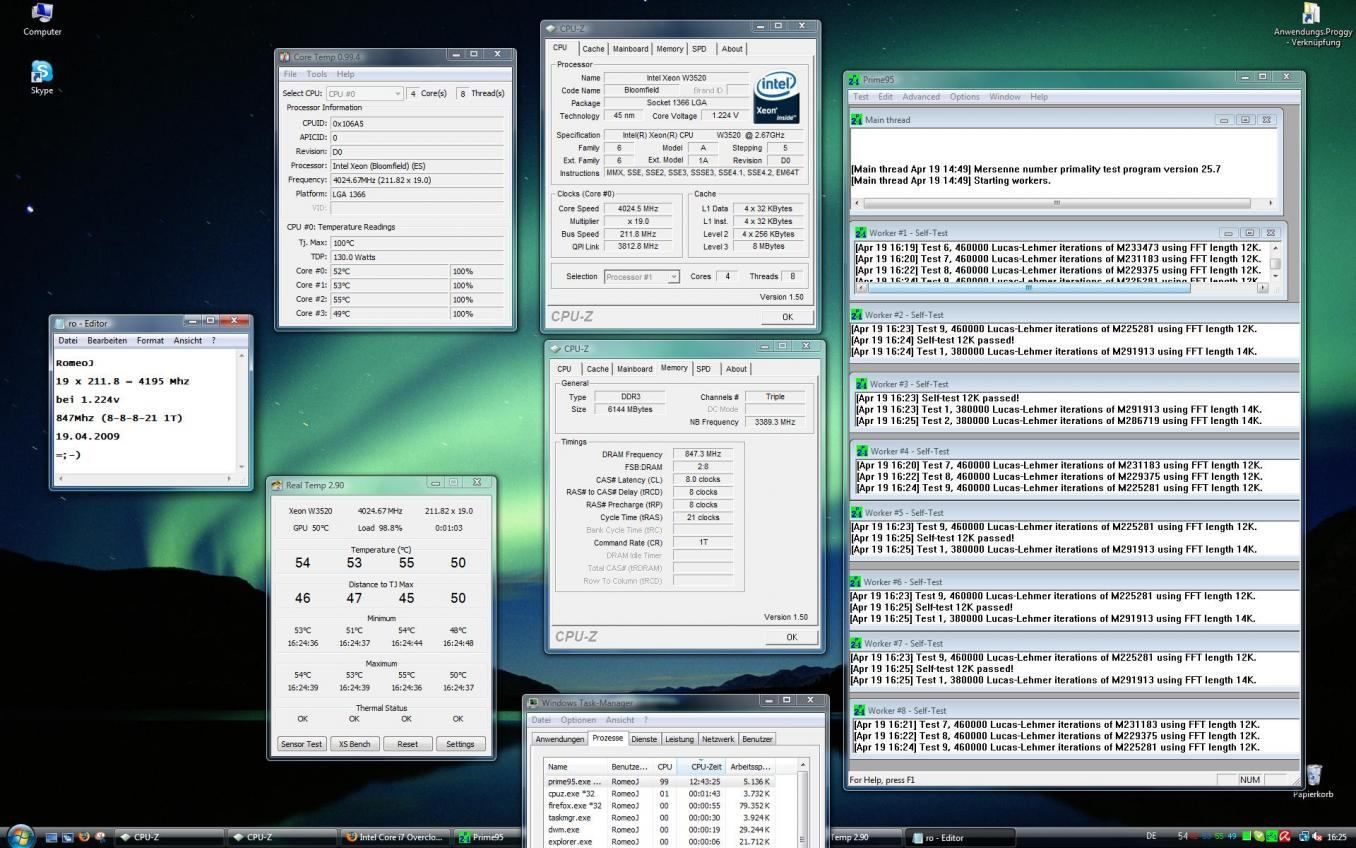This screenshot has height=848, width=1356.
Task: Open the Computer desktop icon
Action: tap(42, 19)
